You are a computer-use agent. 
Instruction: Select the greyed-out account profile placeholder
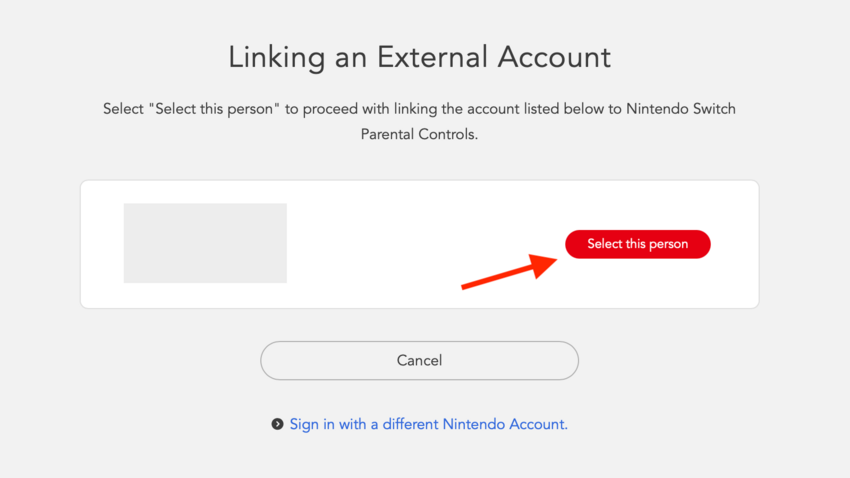coord(205,243)
